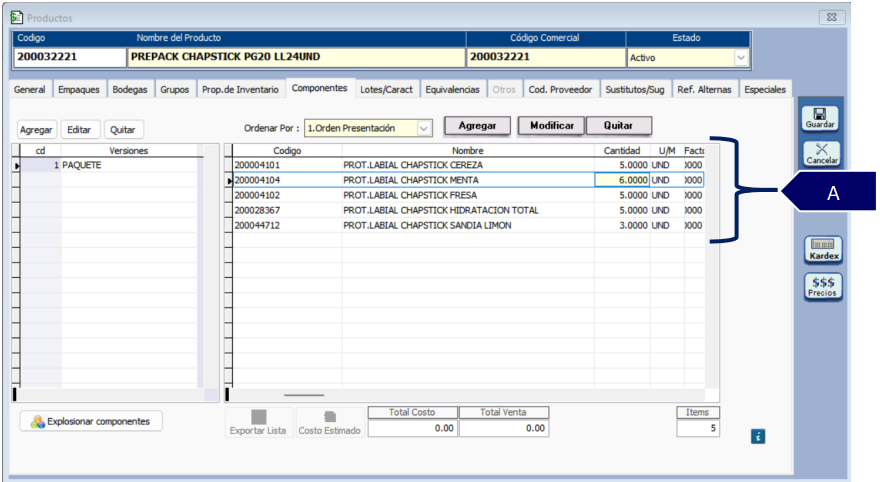Click the blue info icon
880x482 pixels.
point(758,436)
